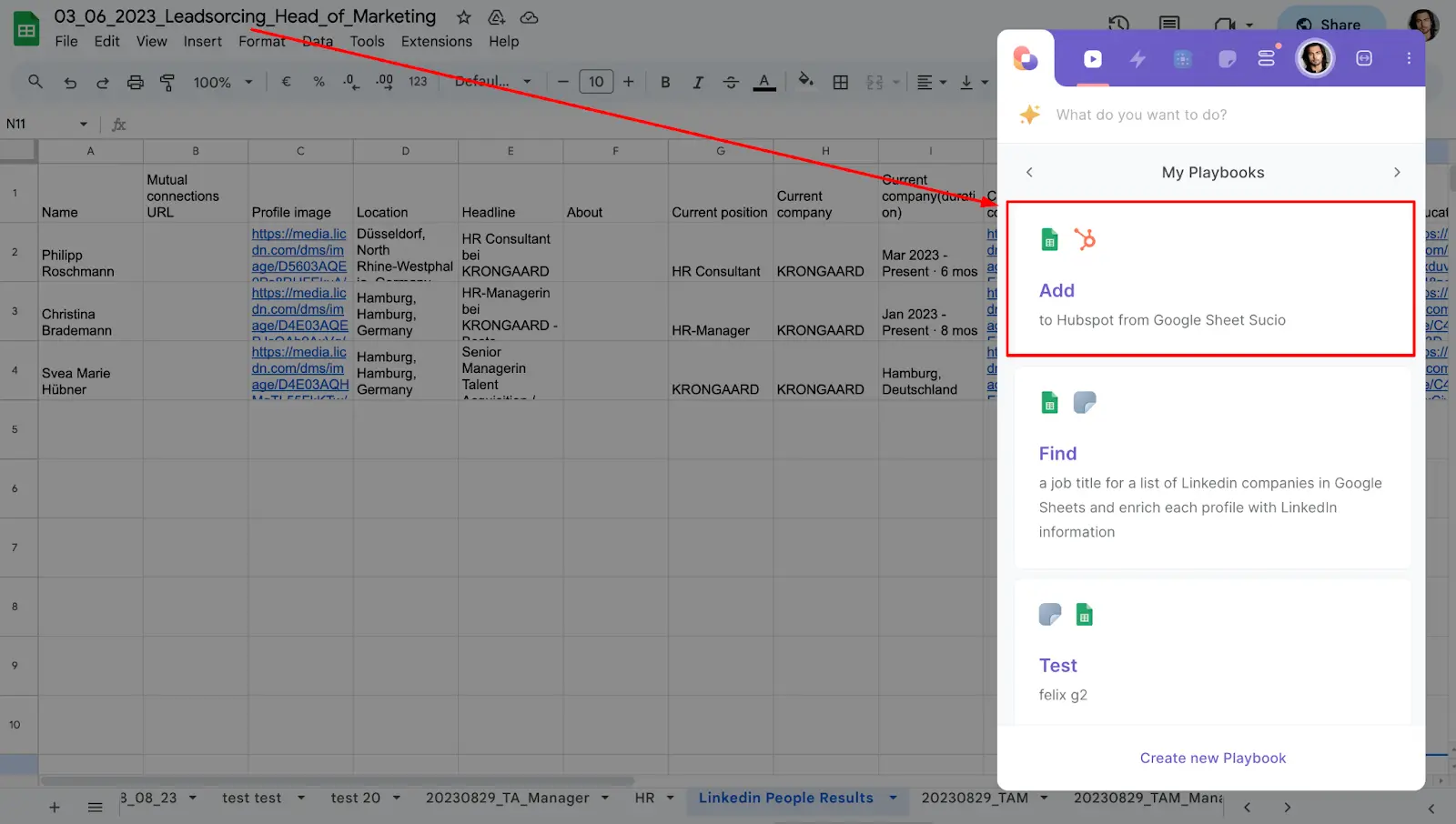Screen dimensions: 1456x824
Task: Open version history clock icon
Action: 1118,25
